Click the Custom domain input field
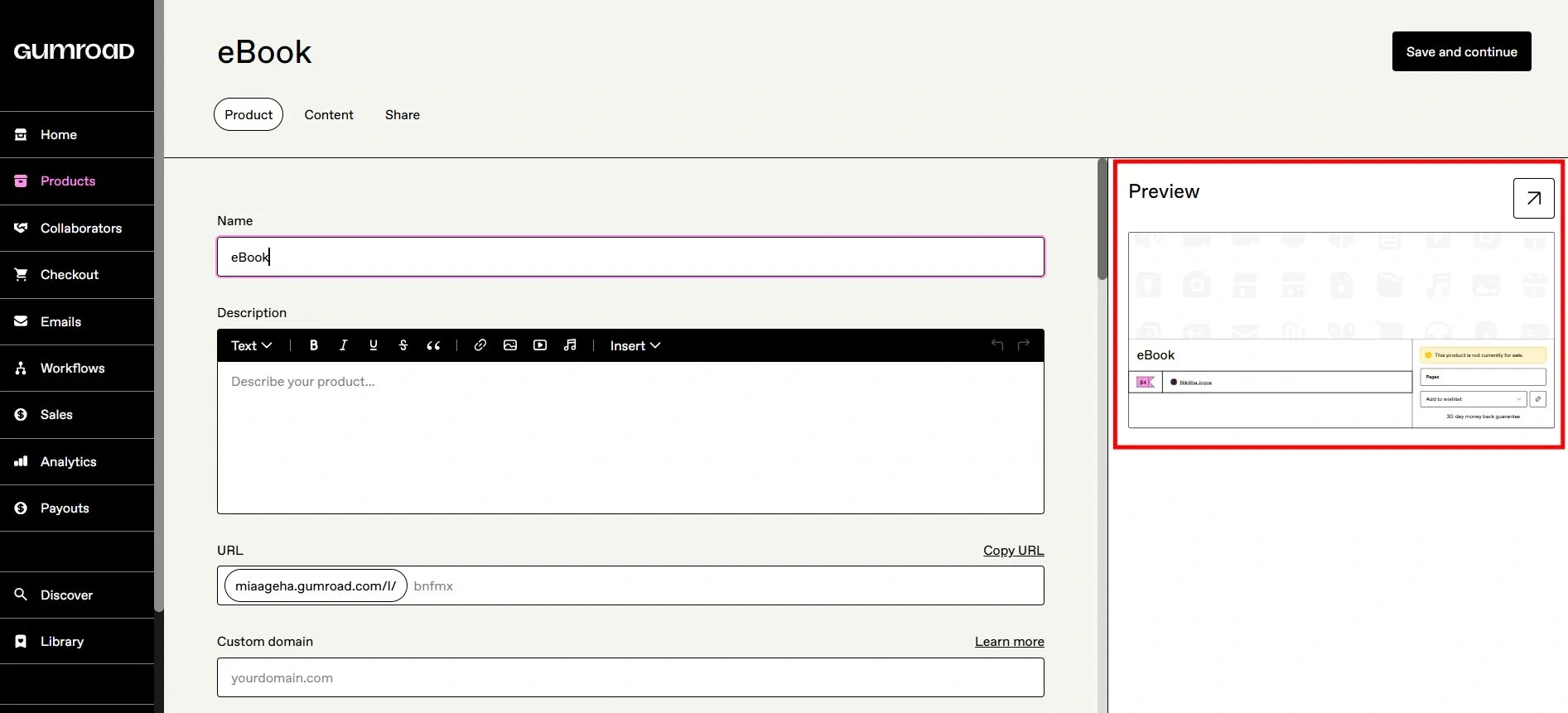Viewport: 1568px width, 713px height. [630, 677]
